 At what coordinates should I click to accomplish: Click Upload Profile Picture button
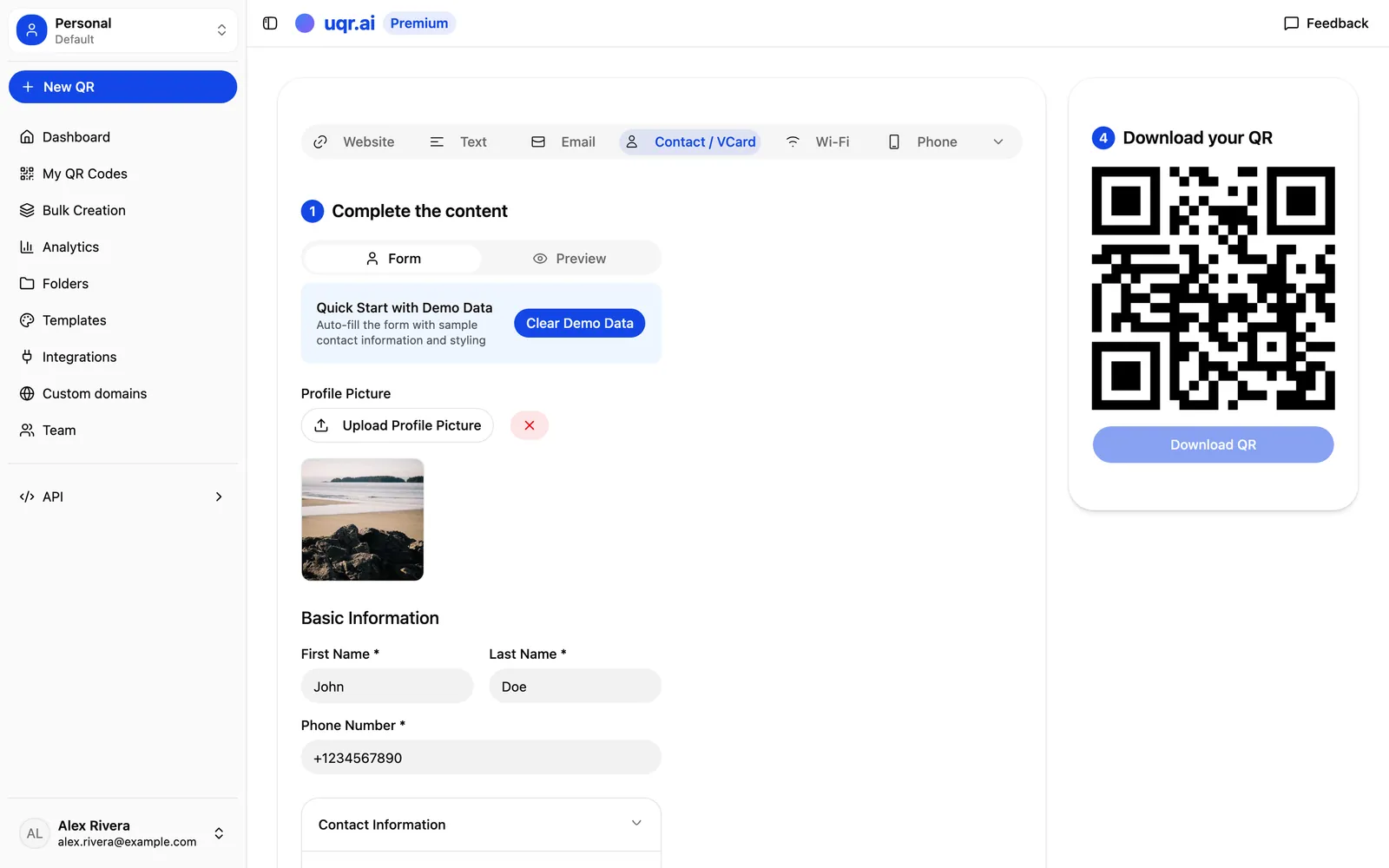[398, 425]
